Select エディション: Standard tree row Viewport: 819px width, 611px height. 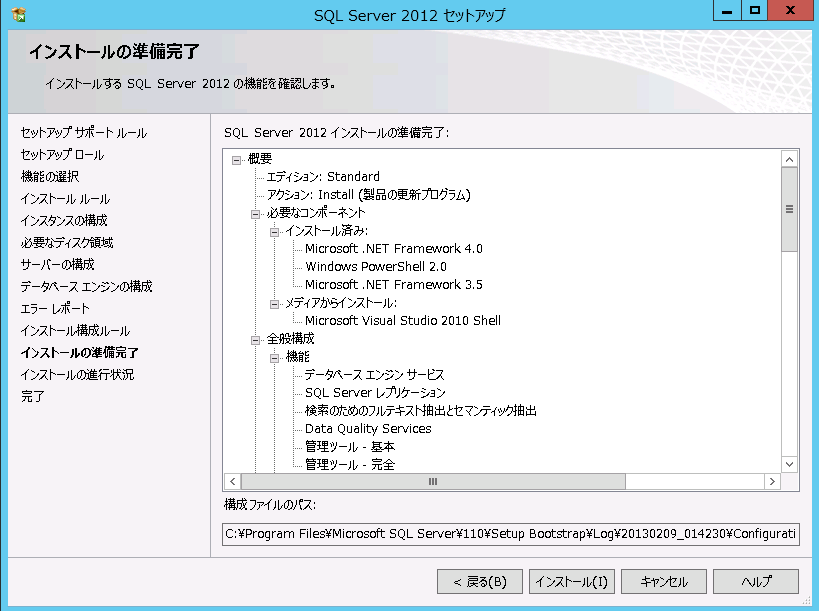pyautogui.click(x=323, y=177)
